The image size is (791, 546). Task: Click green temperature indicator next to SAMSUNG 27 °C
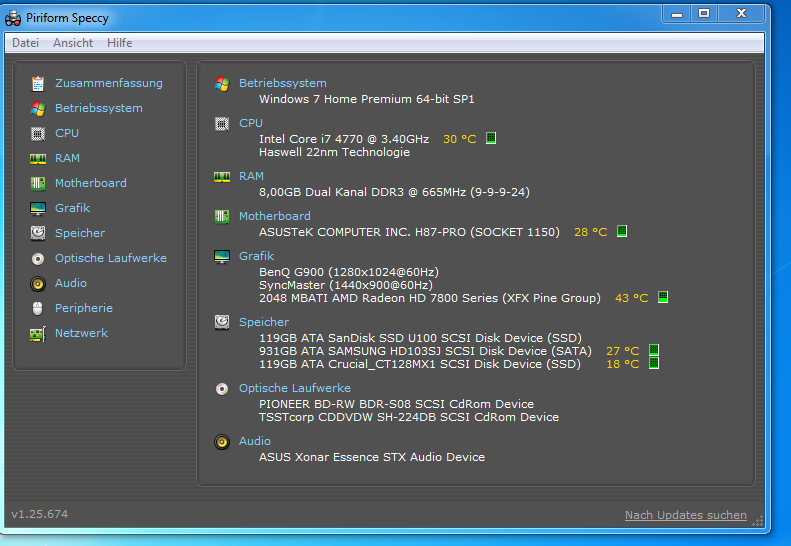click(x=654, y=350)
